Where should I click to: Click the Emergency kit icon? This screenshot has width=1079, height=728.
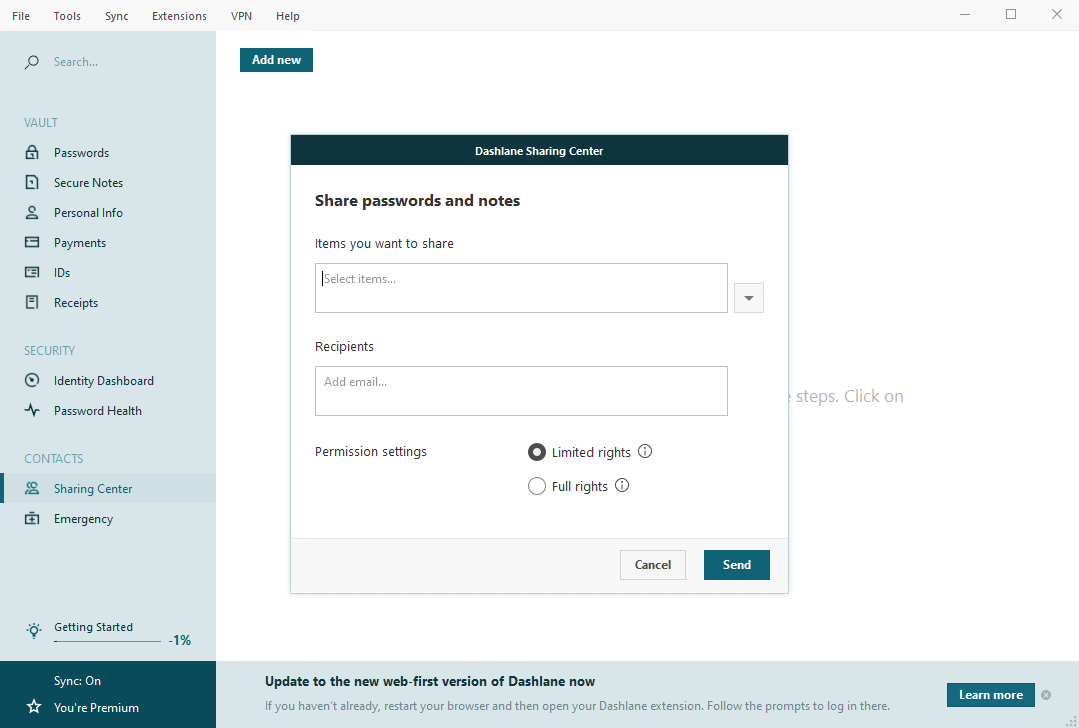[x=33, y=519]
